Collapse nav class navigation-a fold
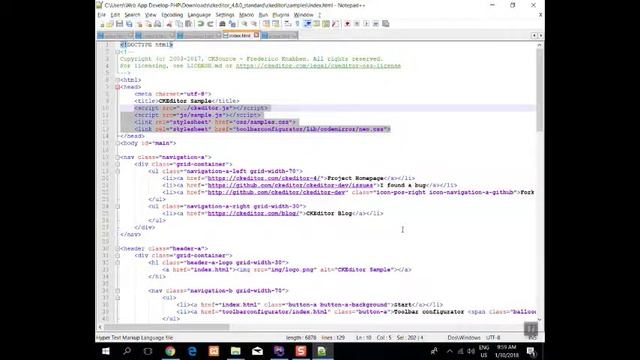The image size is (640, 360). point(118,157)
